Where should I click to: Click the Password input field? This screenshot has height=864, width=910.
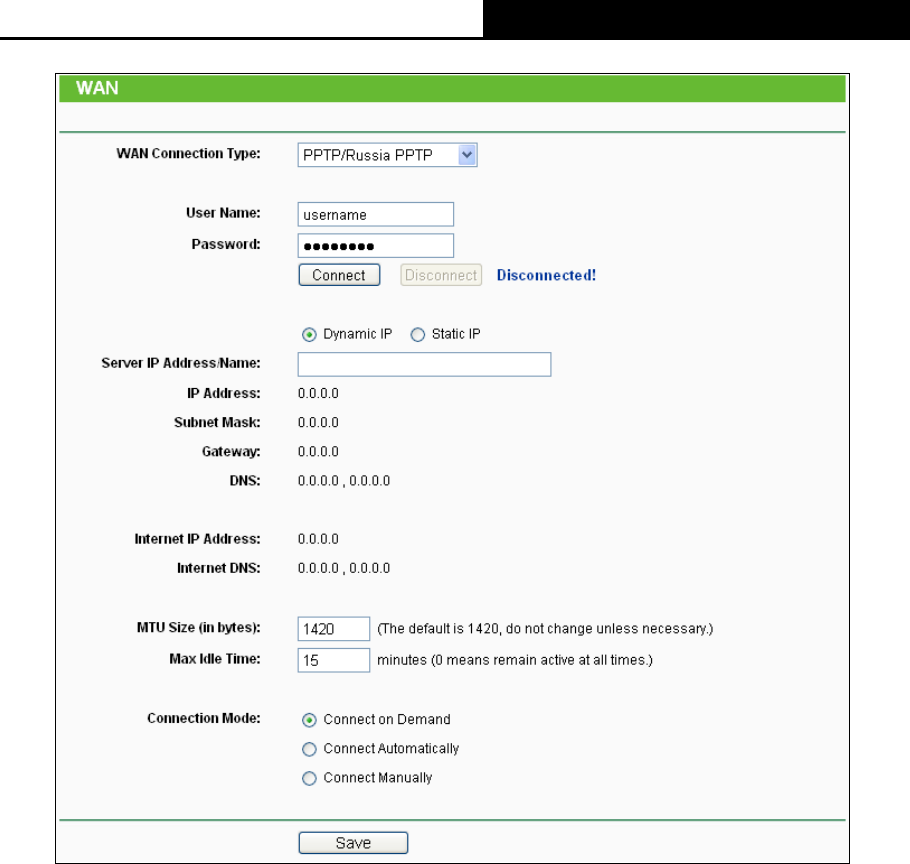375,246
